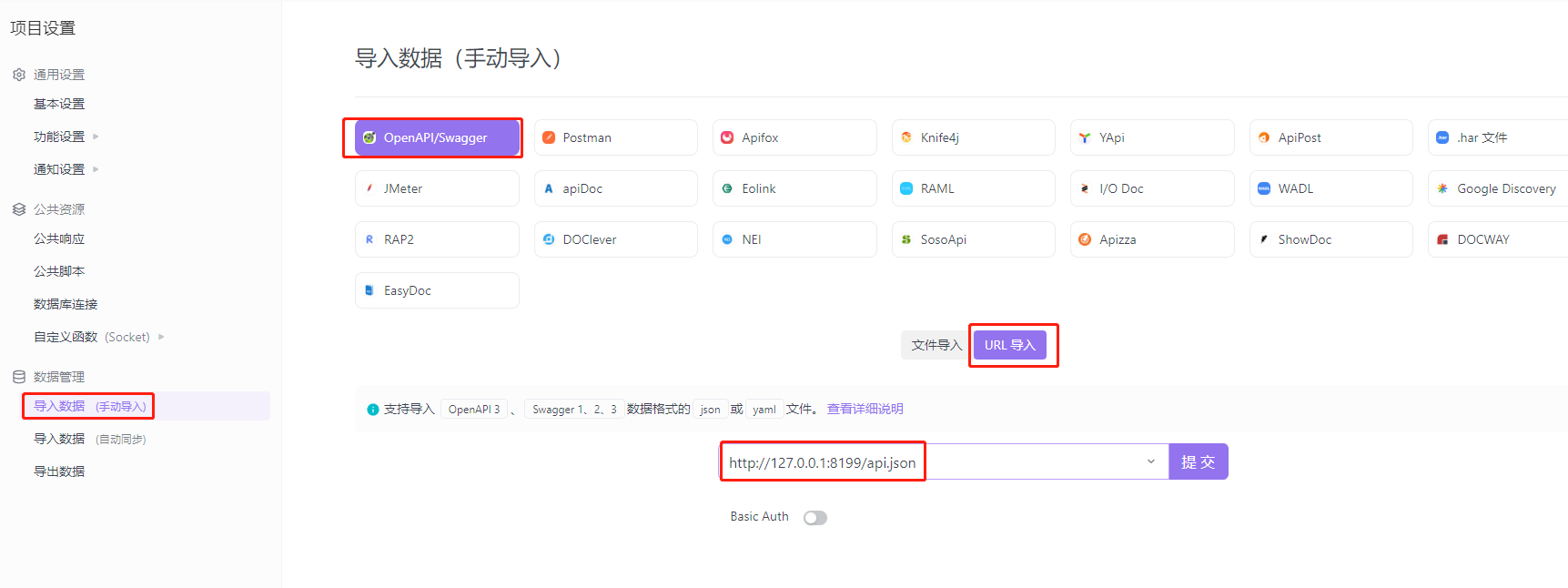Select the Knife4j import icon

pos(906,137)
